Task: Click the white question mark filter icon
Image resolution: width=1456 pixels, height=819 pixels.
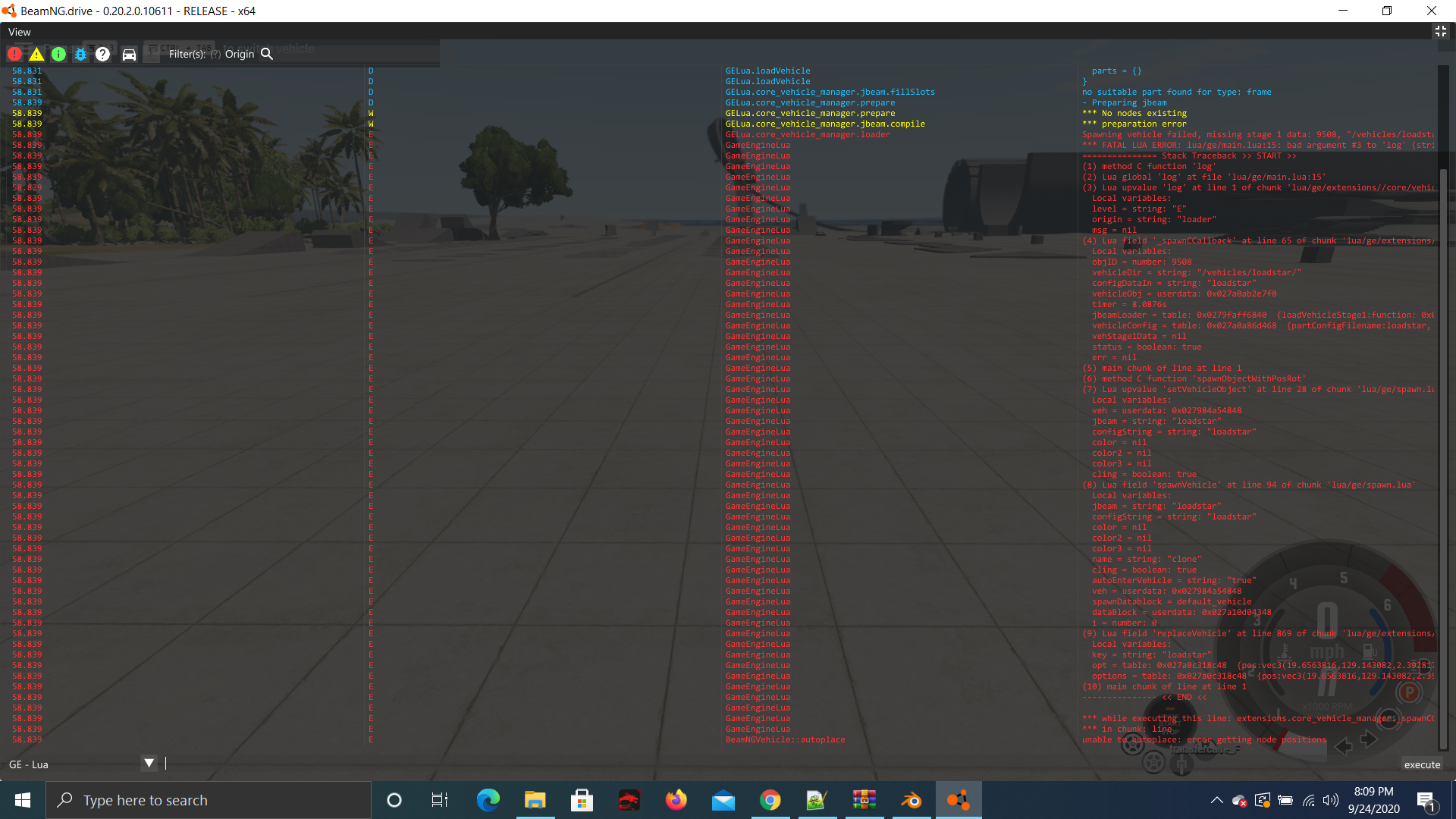Action: click(102, 54)
